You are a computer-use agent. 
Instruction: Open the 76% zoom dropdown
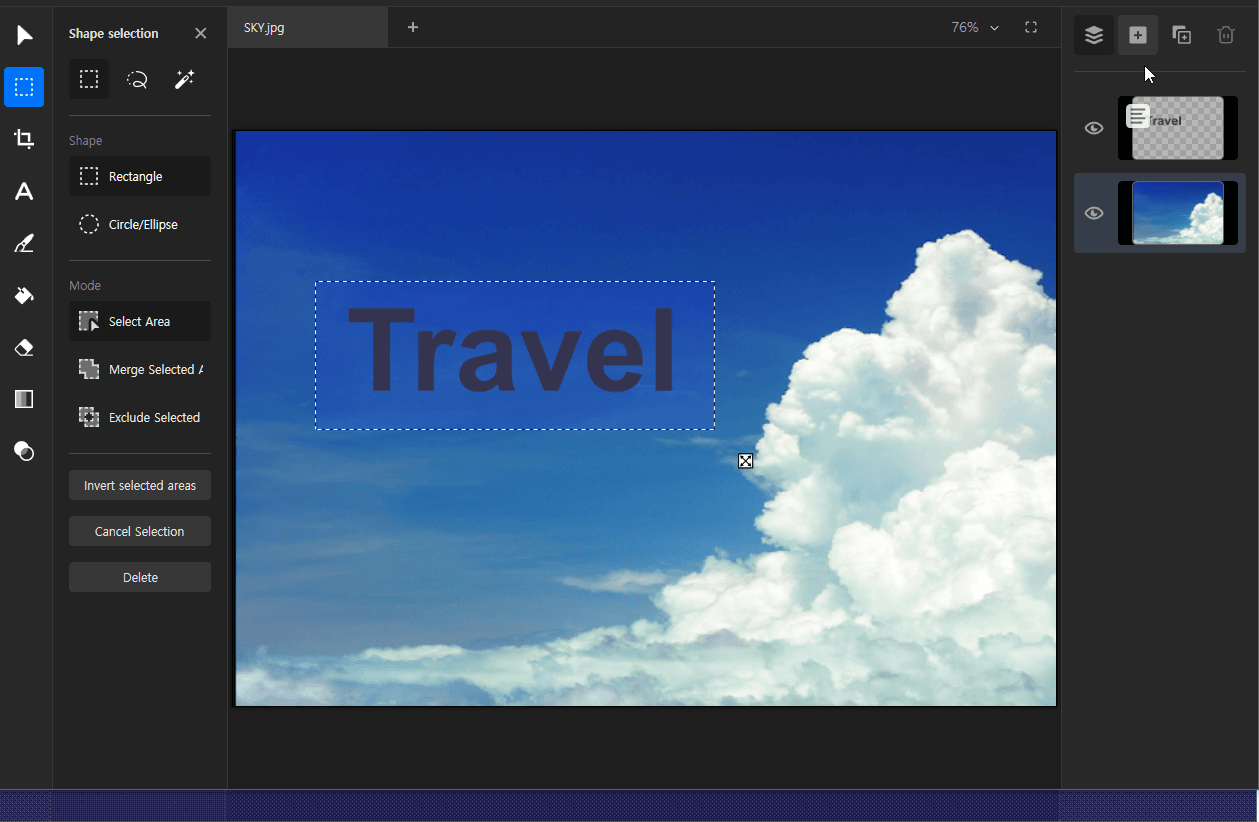tap(975, 27)
